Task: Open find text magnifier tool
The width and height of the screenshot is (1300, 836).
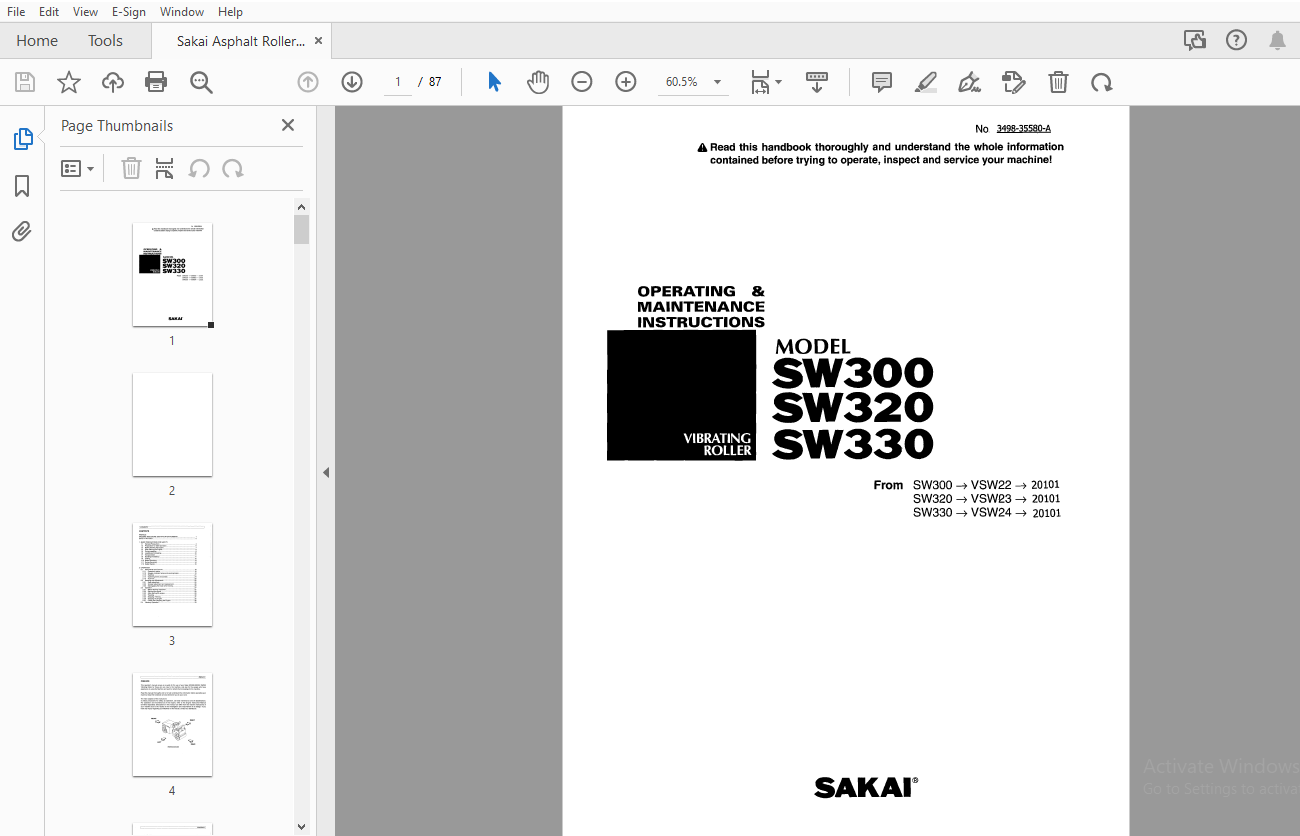Action: [x=201, y=82]
